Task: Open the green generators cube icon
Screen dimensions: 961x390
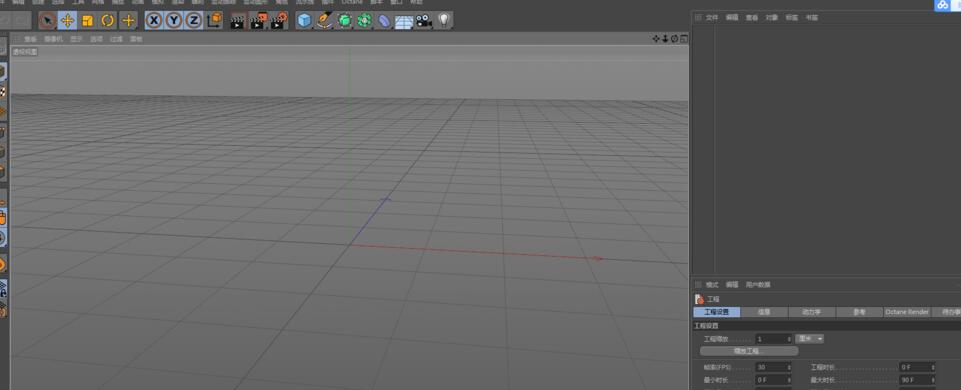Action: click(x=344, y=20)
